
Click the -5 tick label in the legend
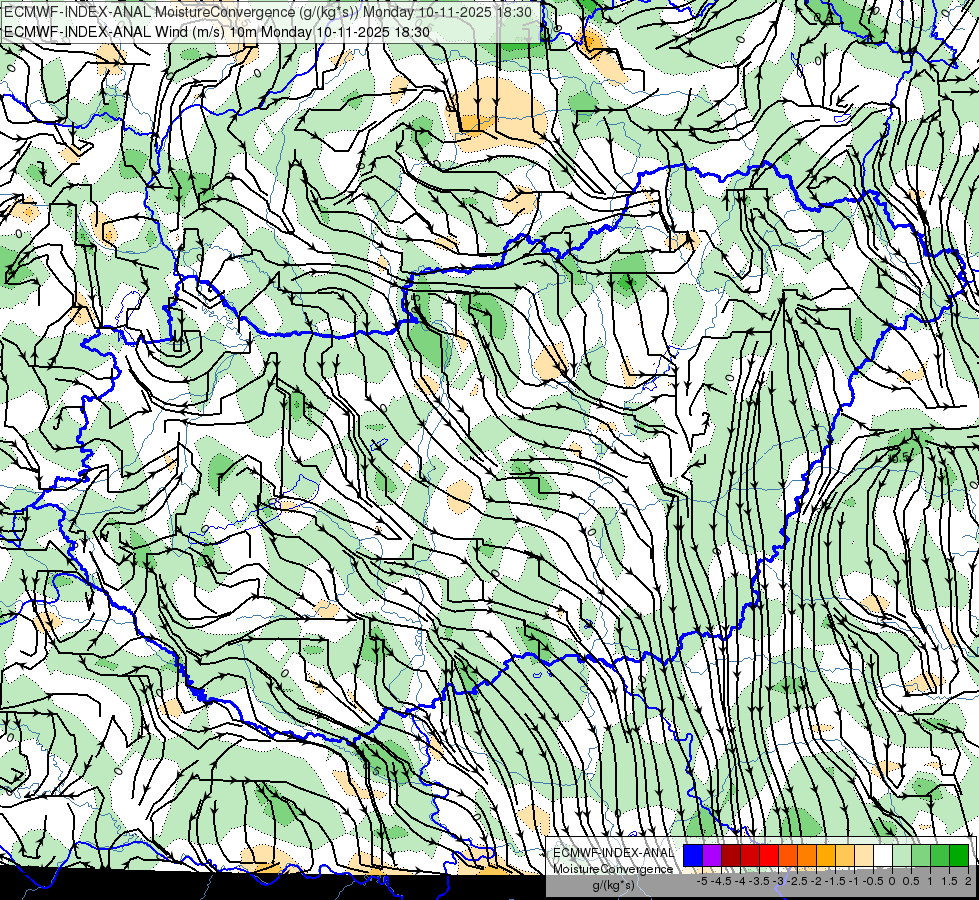(702, 881)
